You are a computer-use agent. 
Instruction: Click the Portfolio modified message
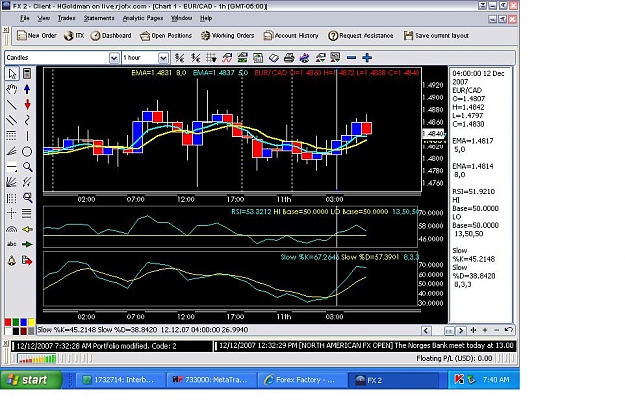[96, 346]
